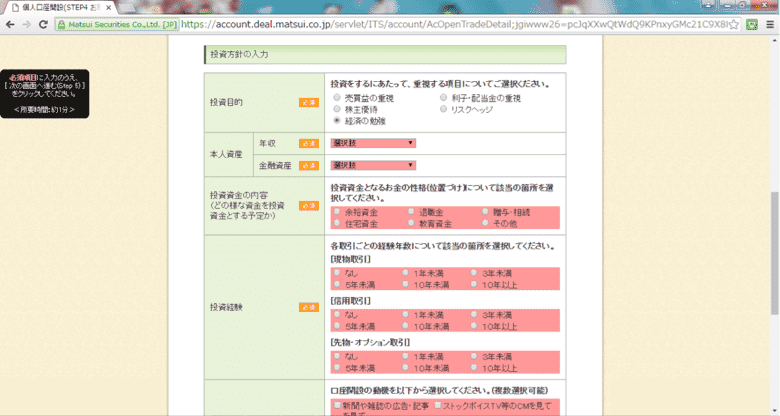The image size is (780, 416).
Task: Select なし under 信用取引 experience
Action: point(336,314)
